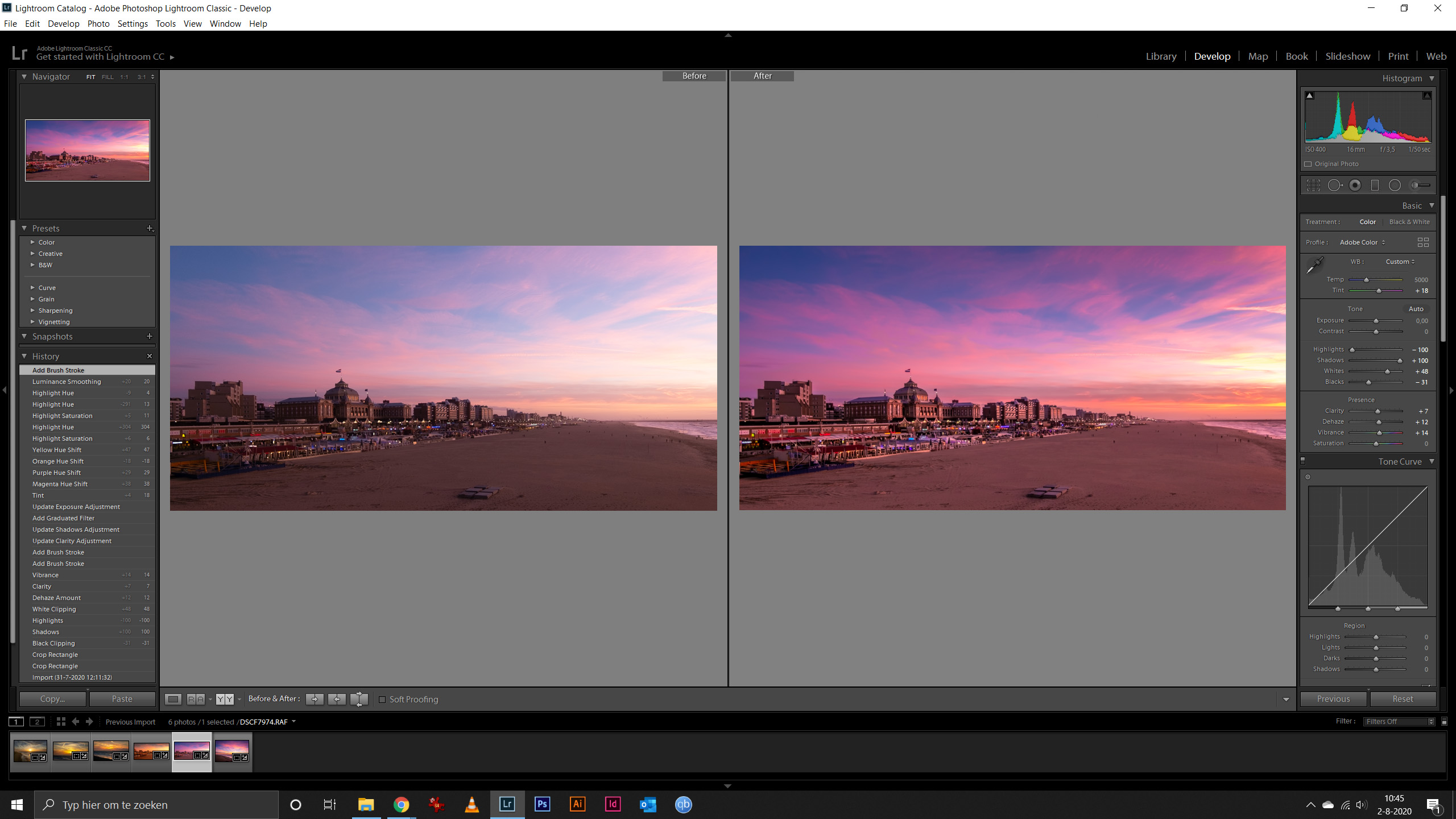Open the Graduated Filter tool
Viewport: 1456px width, 819px height.
pos(1375,185)
